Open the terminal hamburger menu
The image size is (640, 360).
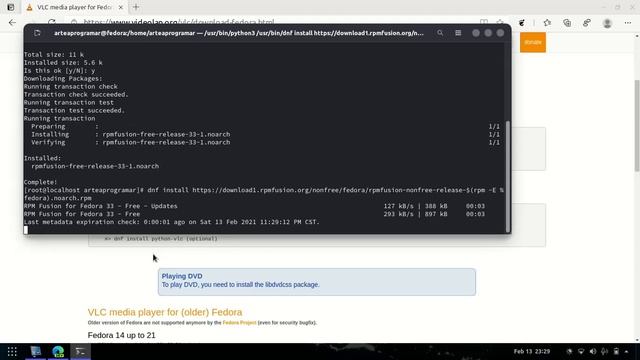coord(458,33)
